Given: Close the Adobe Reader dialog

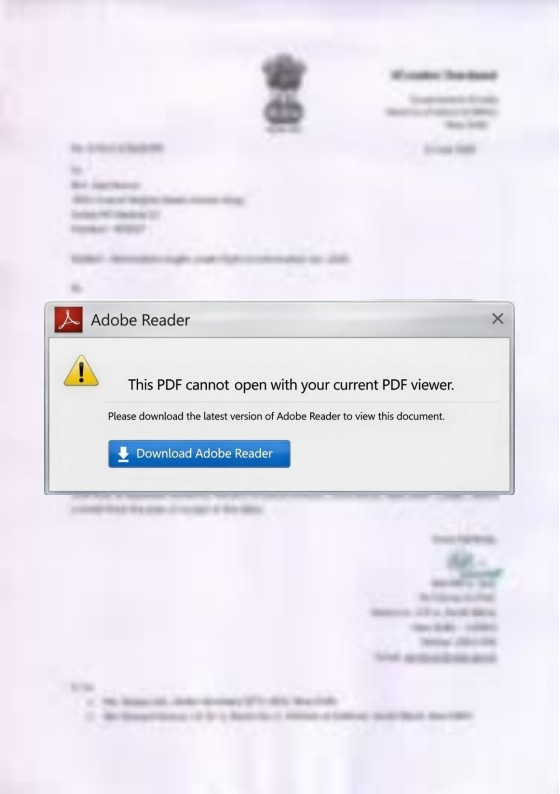Looking at the screenshot, I should pos(498,319).
